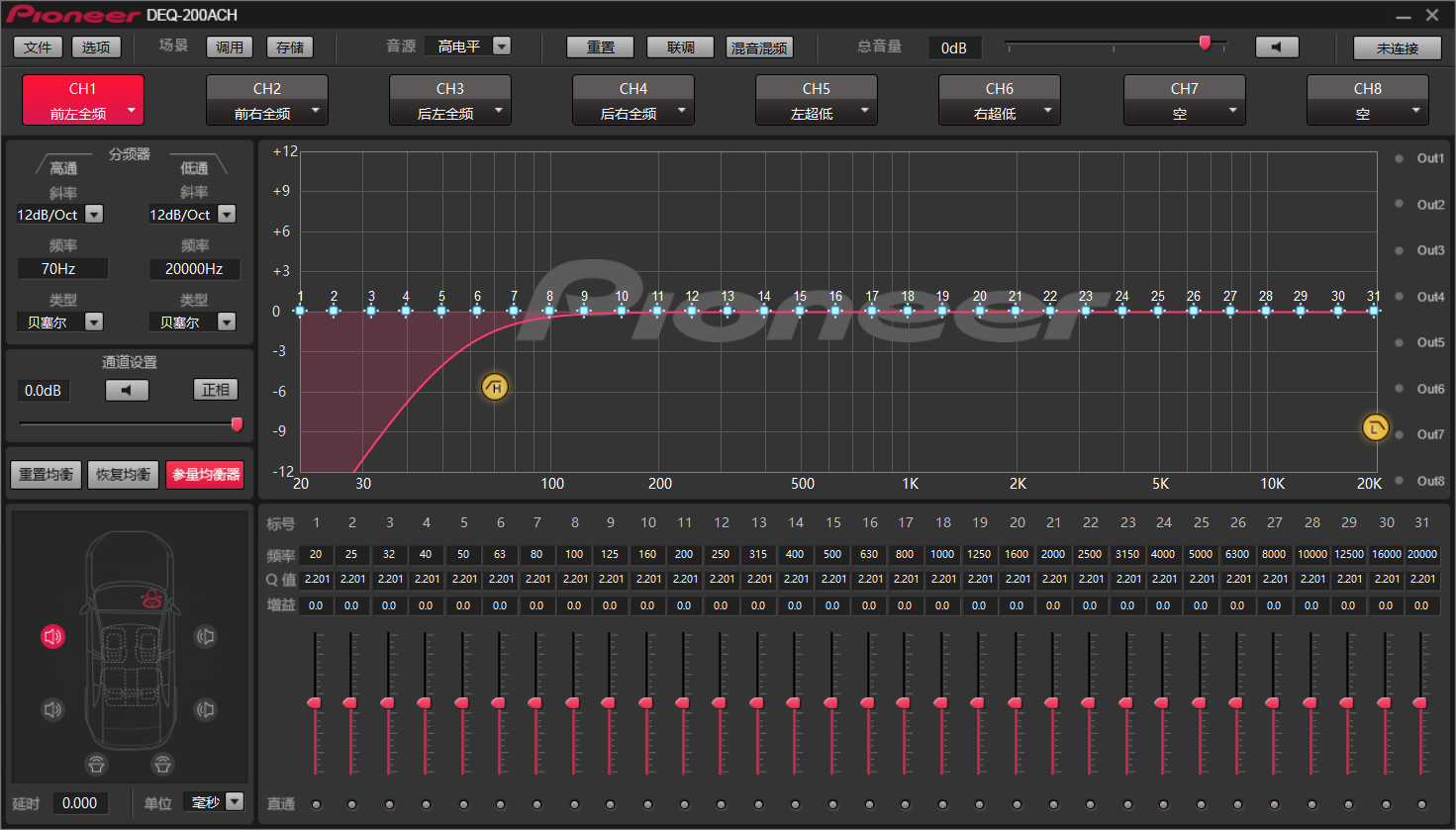Open the high-pass 类型 filter type dropdown
This screenshot has height=830, width=1456.
click(x=94, y=322)
